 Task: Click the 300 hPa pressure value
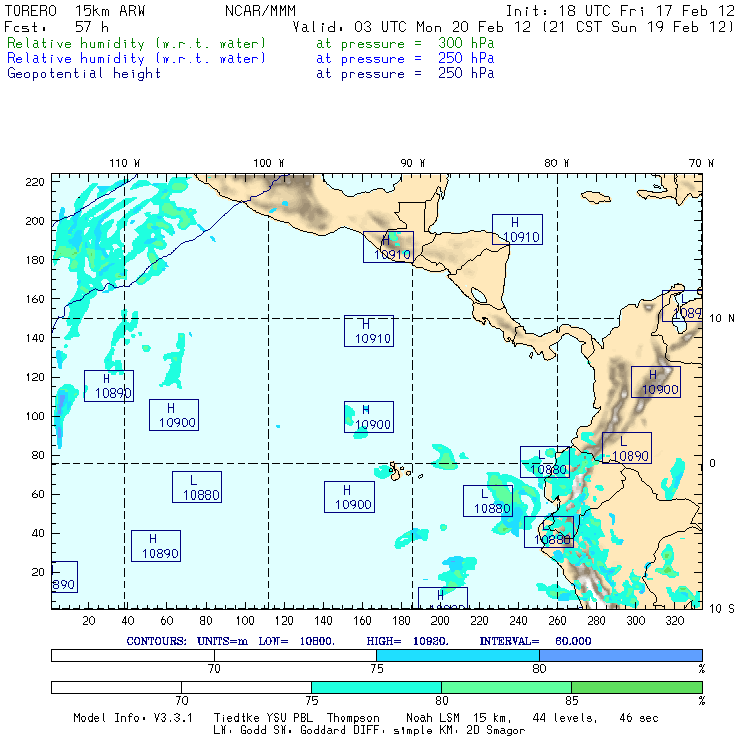click(x=466, y=44)
